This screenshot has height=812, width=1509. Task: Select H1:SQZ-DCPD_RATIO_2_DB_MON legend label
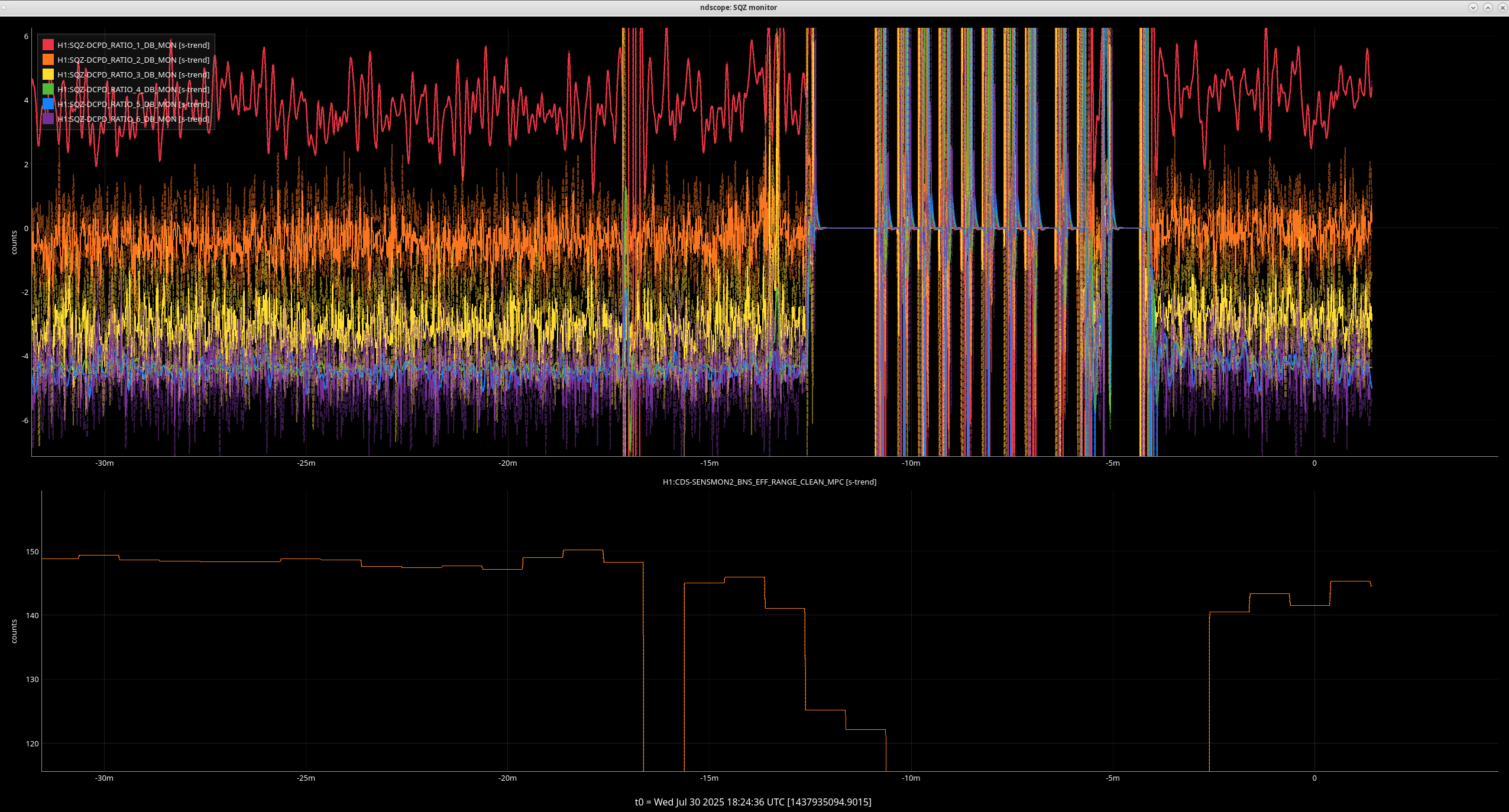click(133, 60)
